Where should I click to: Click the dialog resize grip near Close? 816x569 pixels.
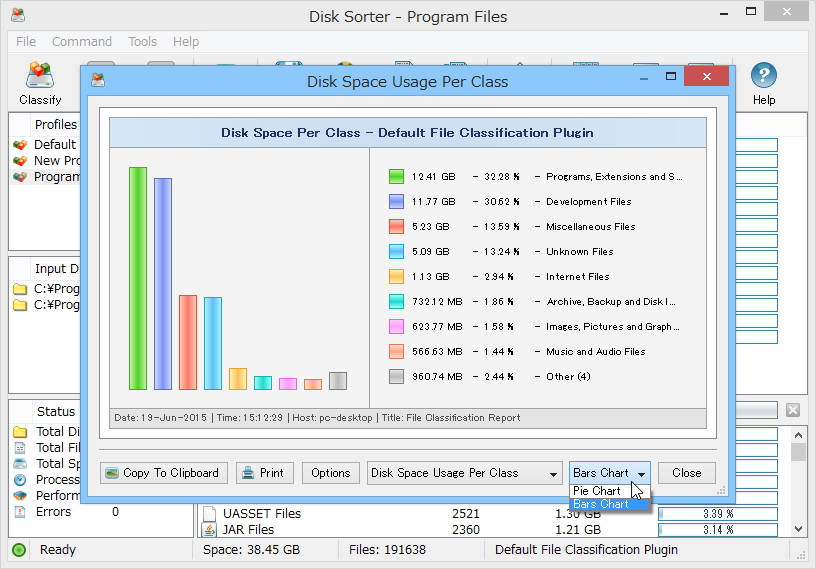721,490
